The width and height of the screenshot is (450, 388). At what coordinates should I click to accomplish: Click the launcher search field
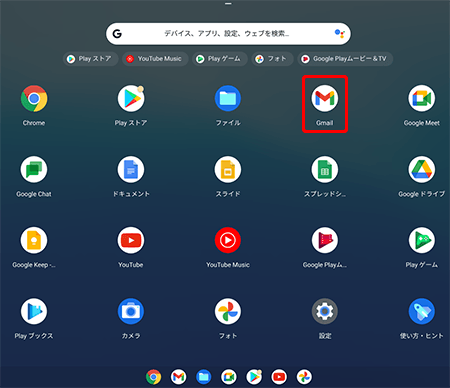click(228, 34)
